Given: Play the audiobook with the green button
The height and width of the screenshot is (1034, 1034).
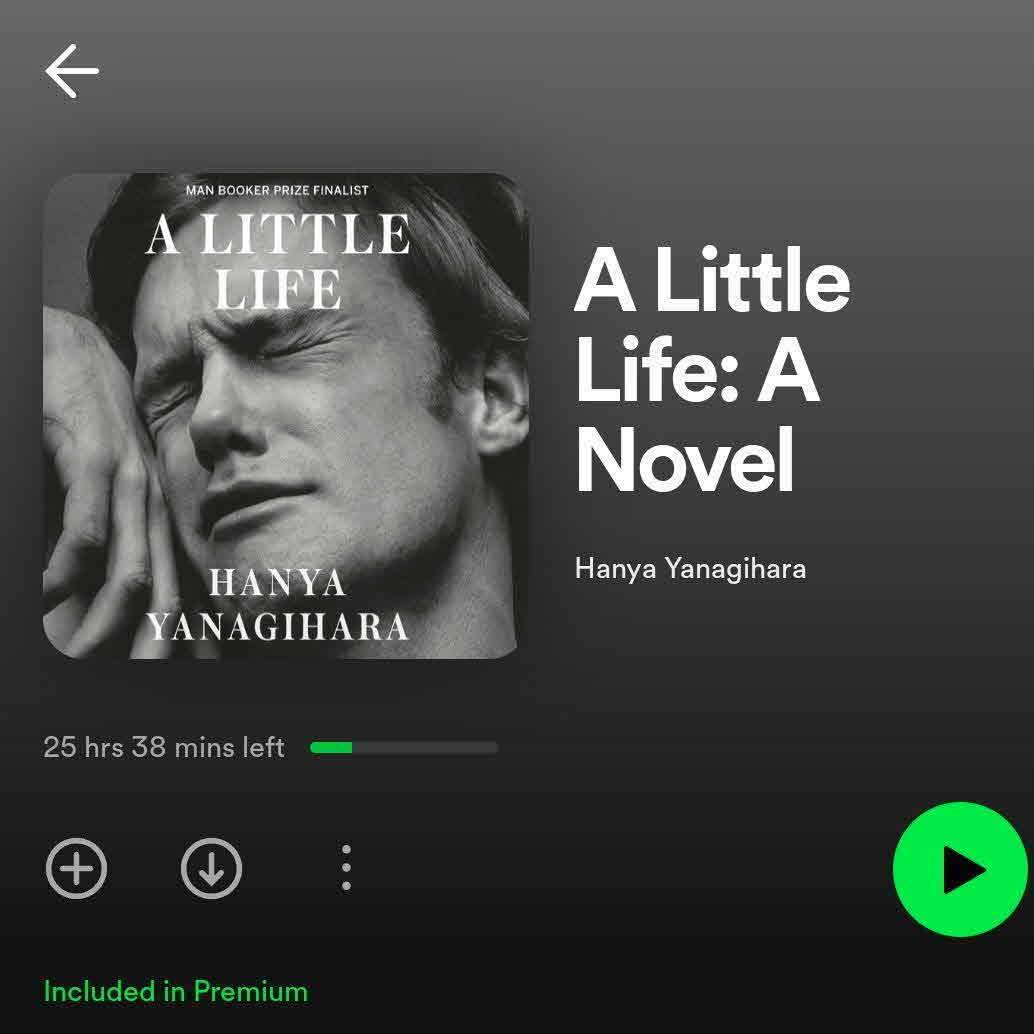Looking at the screenshot, I should 960,869.
